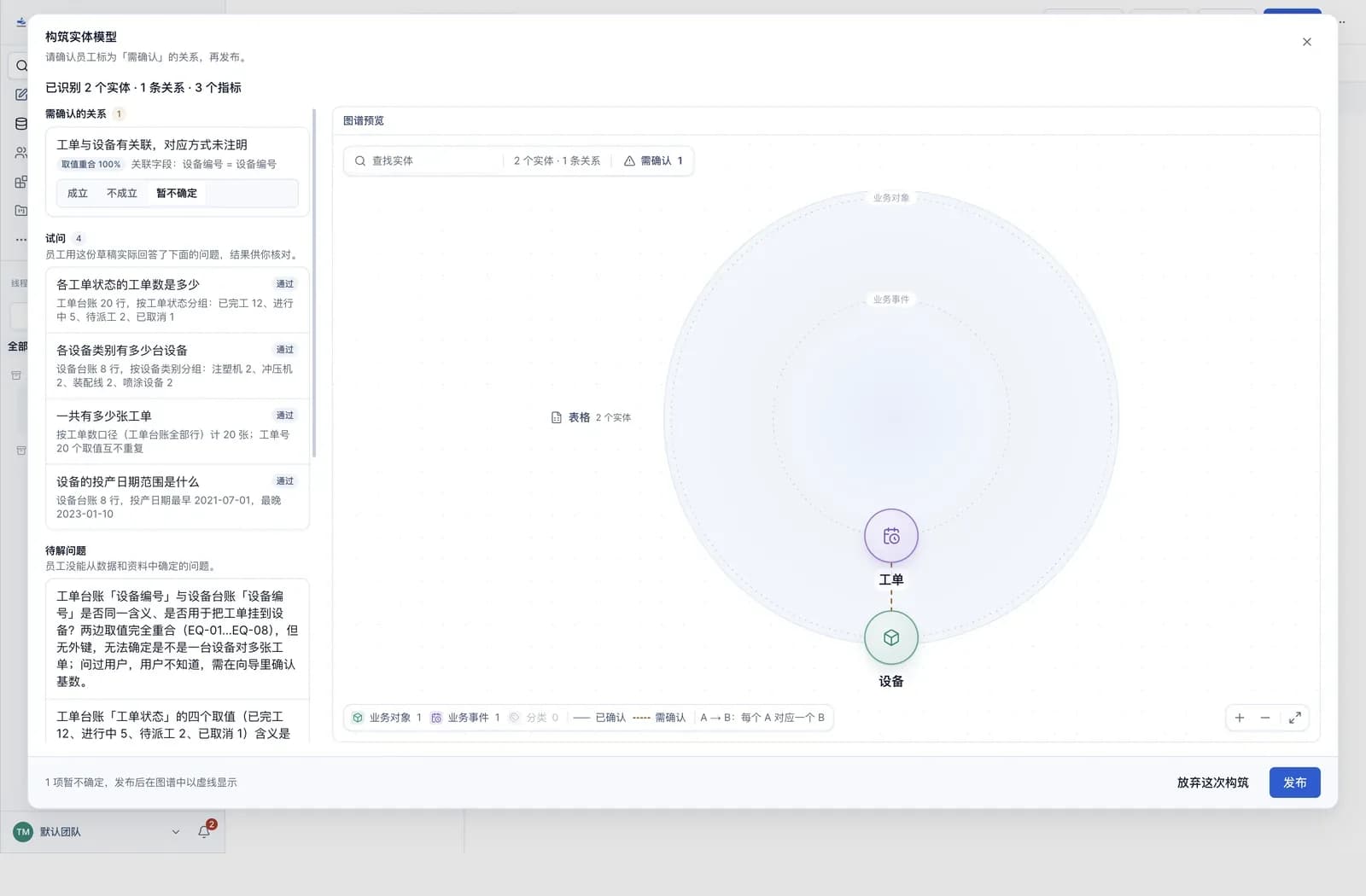Click the 业务对象 ring label in graph
Screen dimensions: 1366x896
point(890,198)
